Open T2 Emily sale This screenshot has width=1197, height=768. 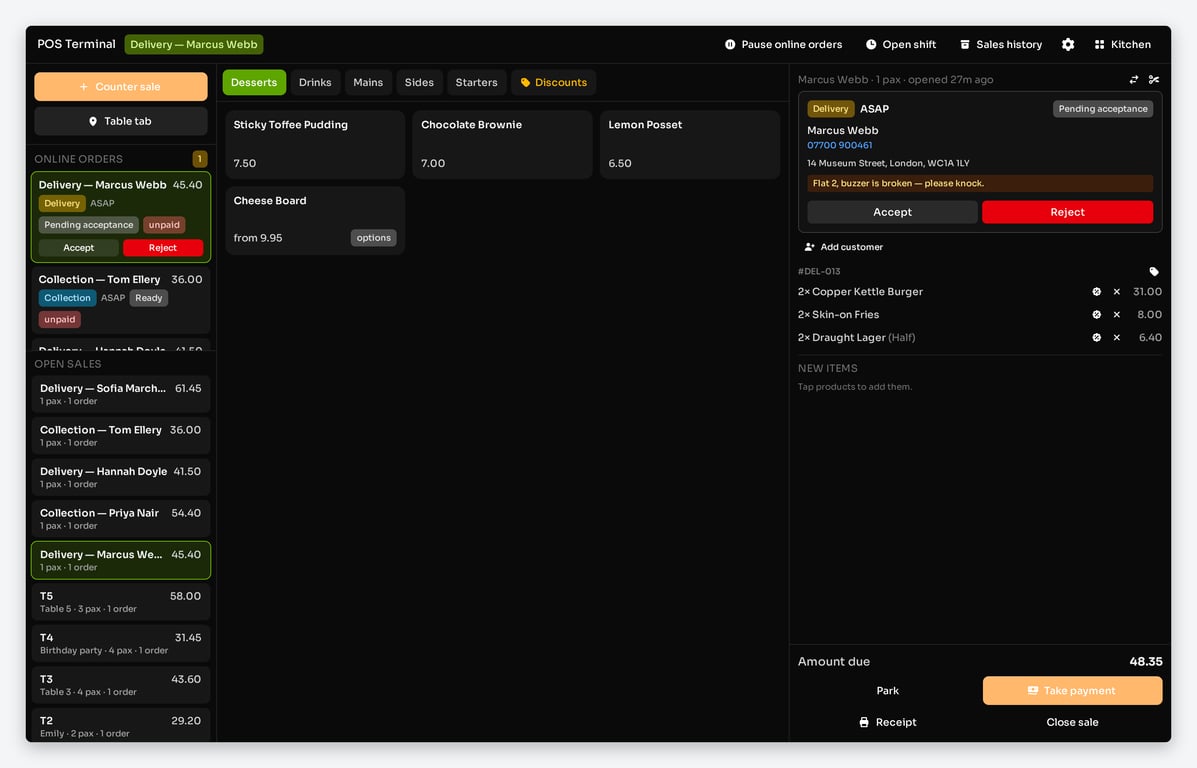point(121,726)
